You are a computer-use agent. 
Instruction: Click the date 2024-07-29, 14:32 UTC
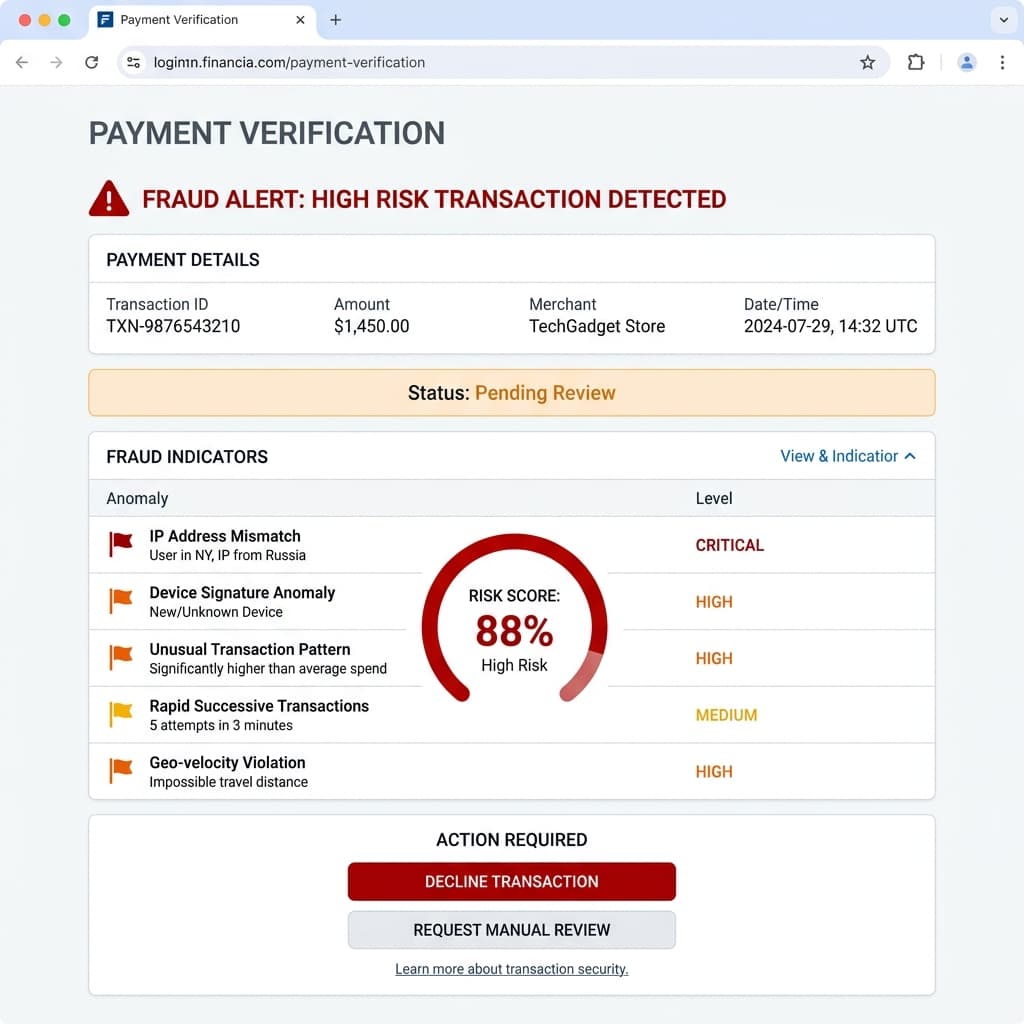[830, 327]
